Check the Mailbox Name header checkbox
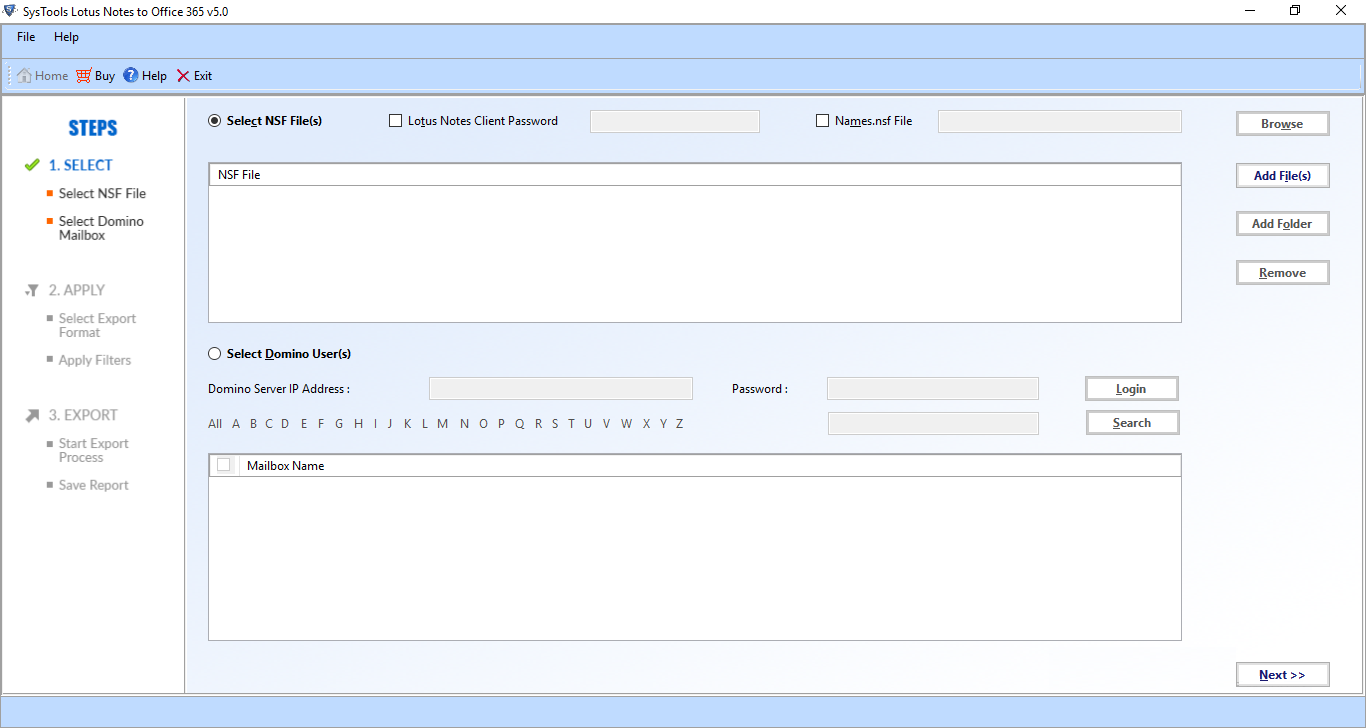Image resolution: width=1366 pixels, height=728 pixels. (224, 465)
